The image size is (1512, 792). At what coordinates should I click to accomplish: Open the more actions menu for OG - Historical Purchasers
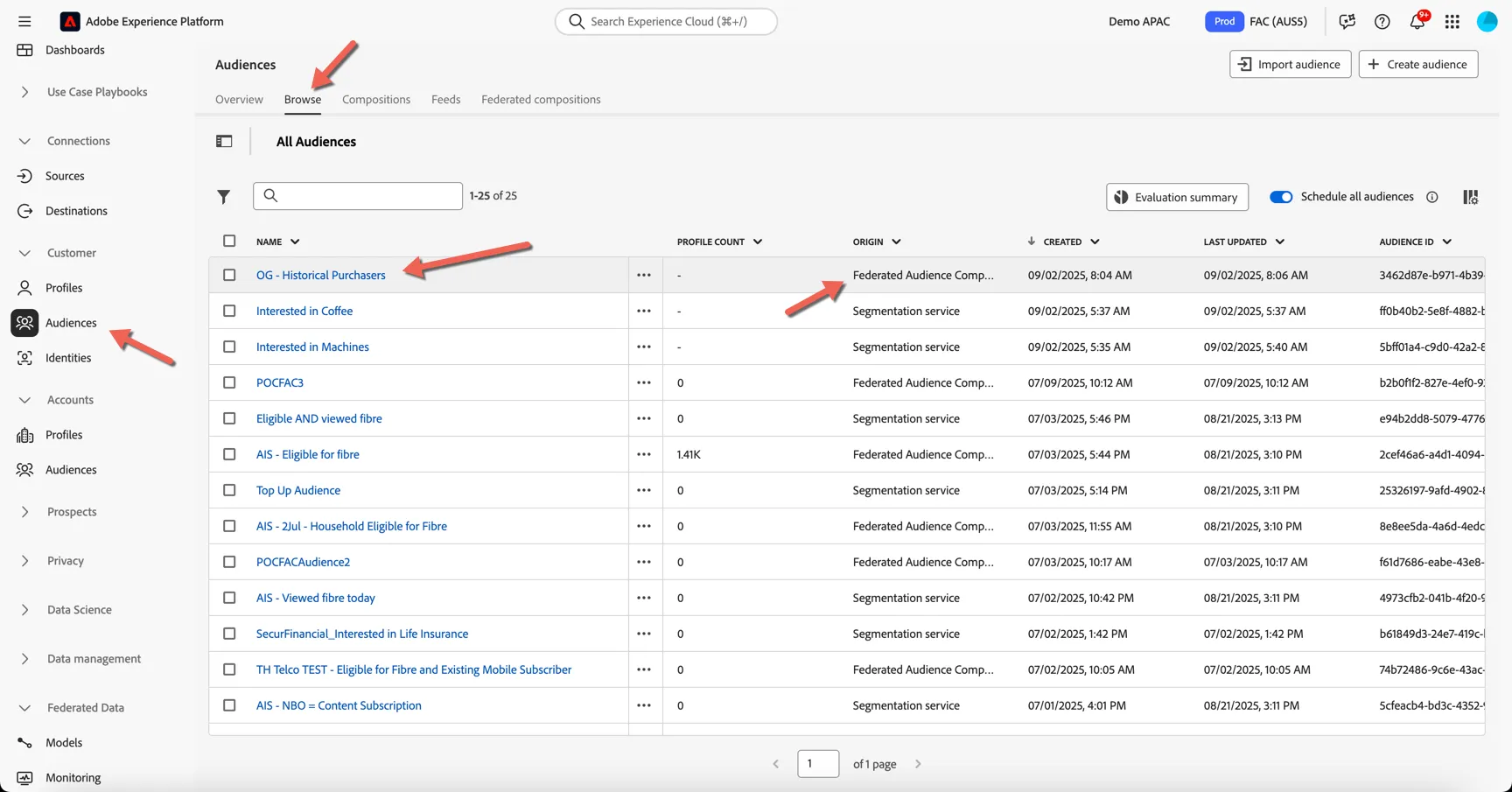pyautogui.click(x=644, y=275)
